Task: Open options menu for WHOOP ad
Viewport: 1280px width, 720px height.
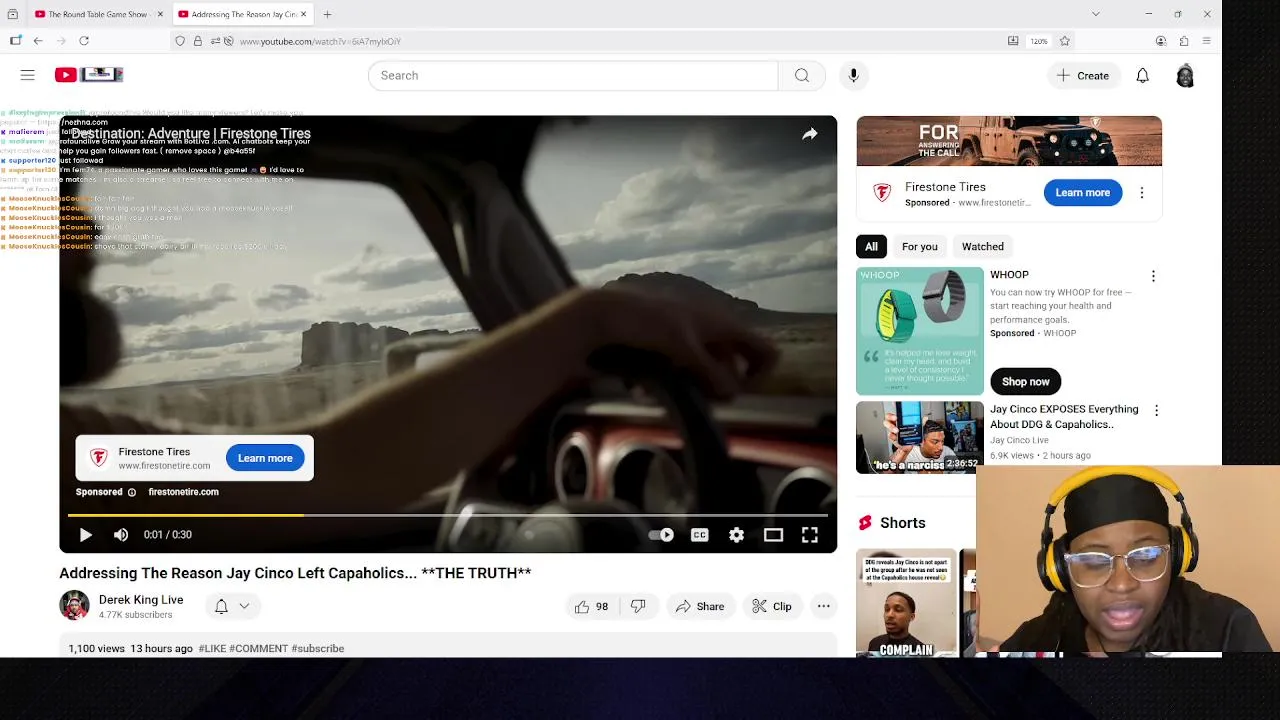Action: [1153, 276]
